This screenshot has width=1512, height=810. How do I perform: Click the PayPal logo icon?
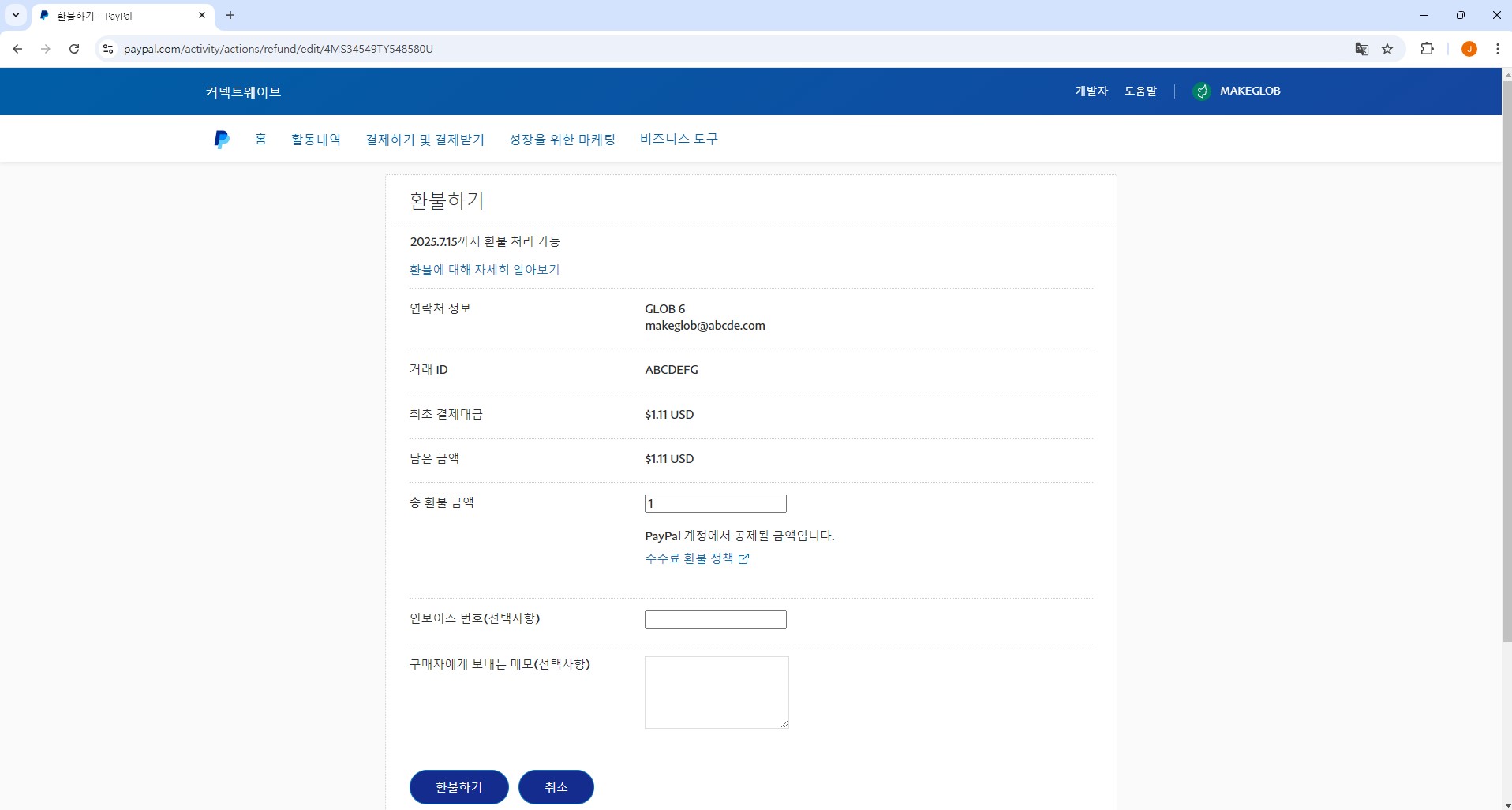(222, 140)
